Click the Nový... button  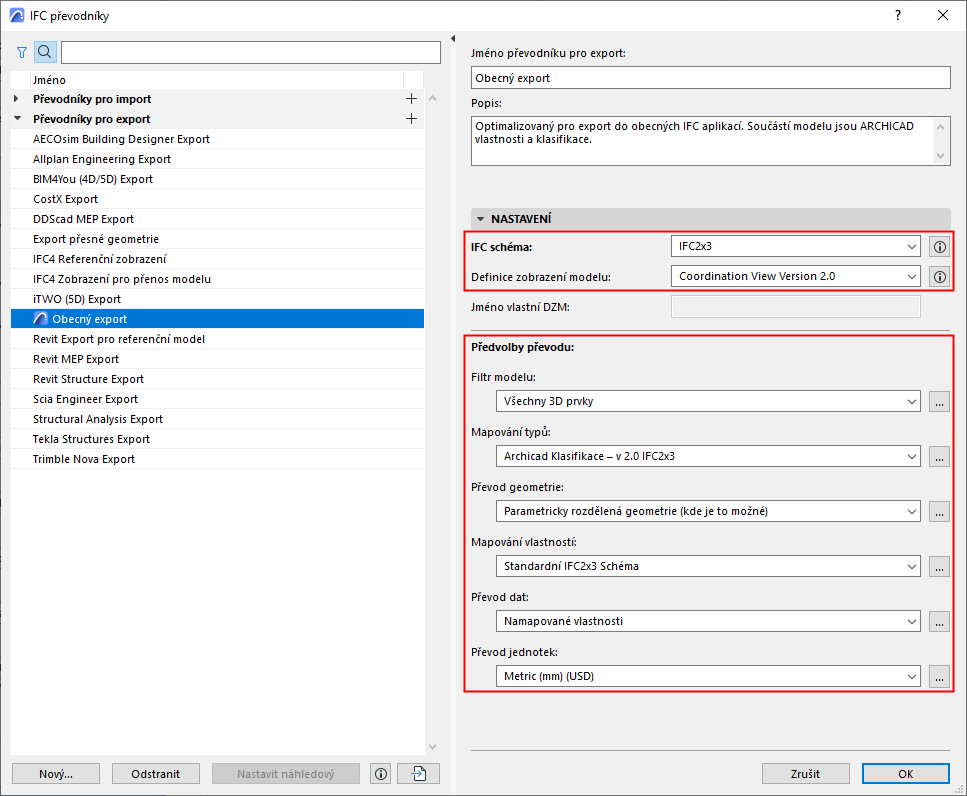[x=56, y=774]
